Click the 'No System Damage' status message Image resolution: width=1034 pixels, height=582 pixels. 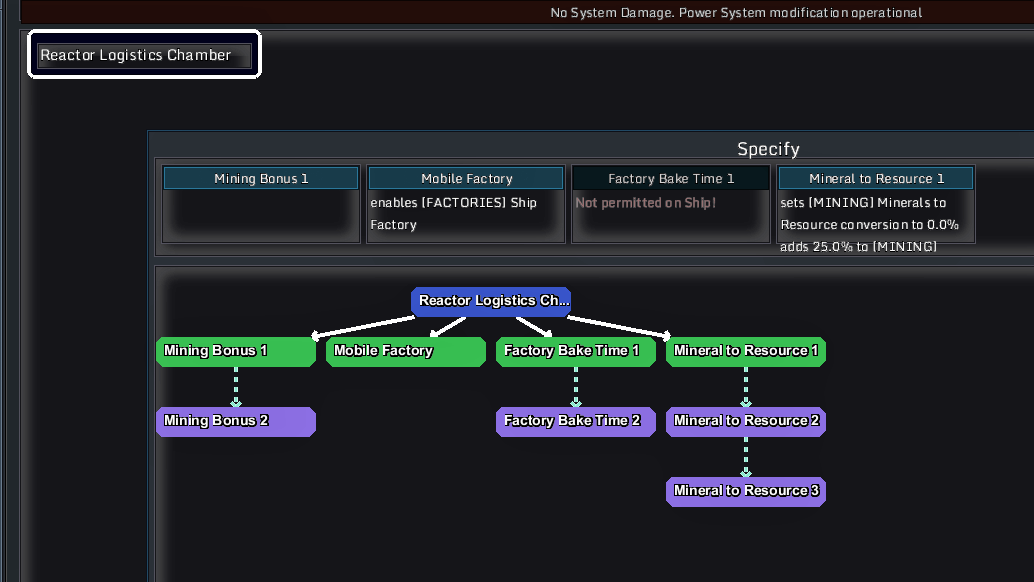[736, 12]
